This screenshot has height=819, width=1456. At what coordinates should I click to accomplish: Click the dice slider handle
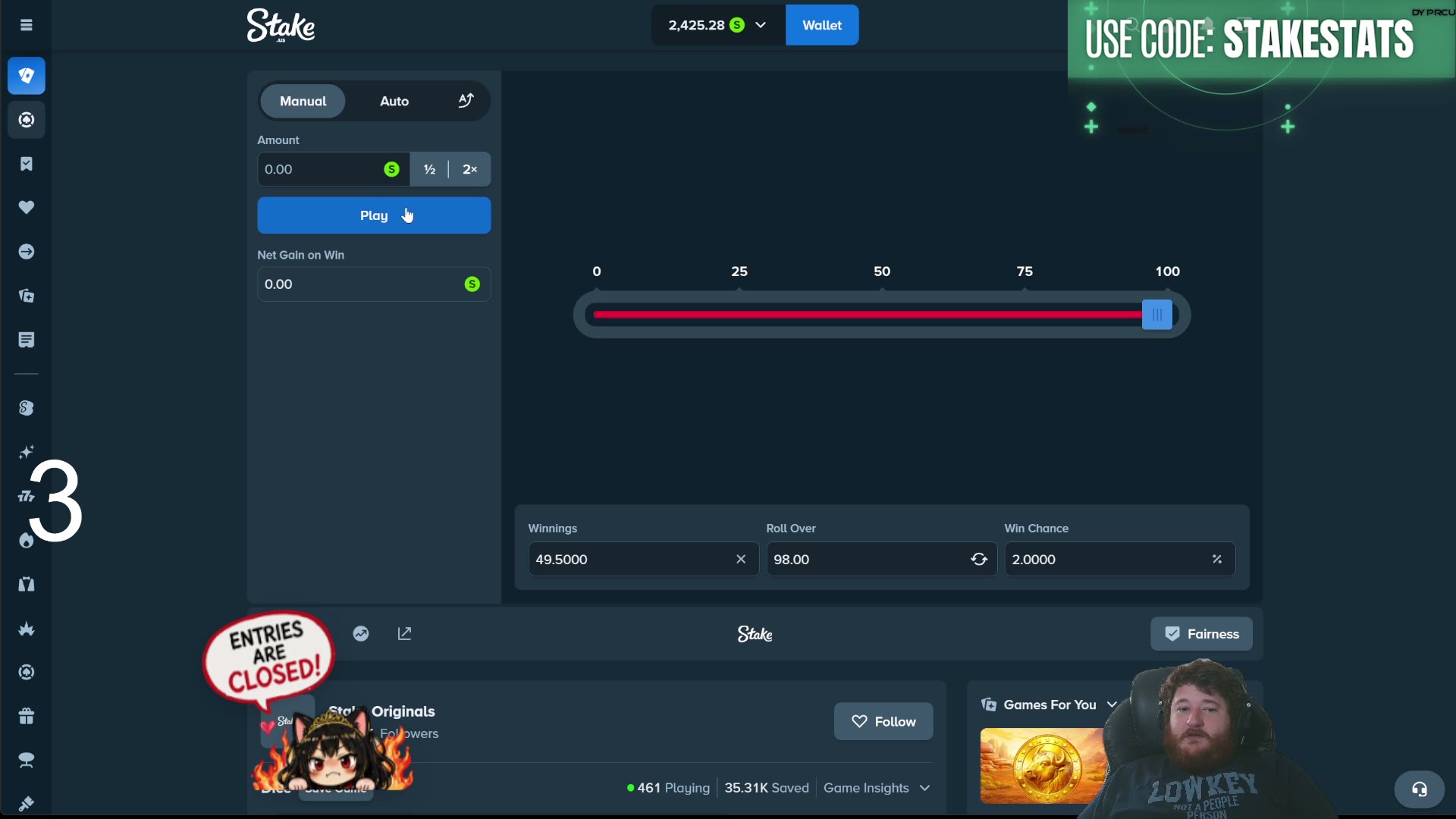pyautogui.click(x=1157, y=315)
